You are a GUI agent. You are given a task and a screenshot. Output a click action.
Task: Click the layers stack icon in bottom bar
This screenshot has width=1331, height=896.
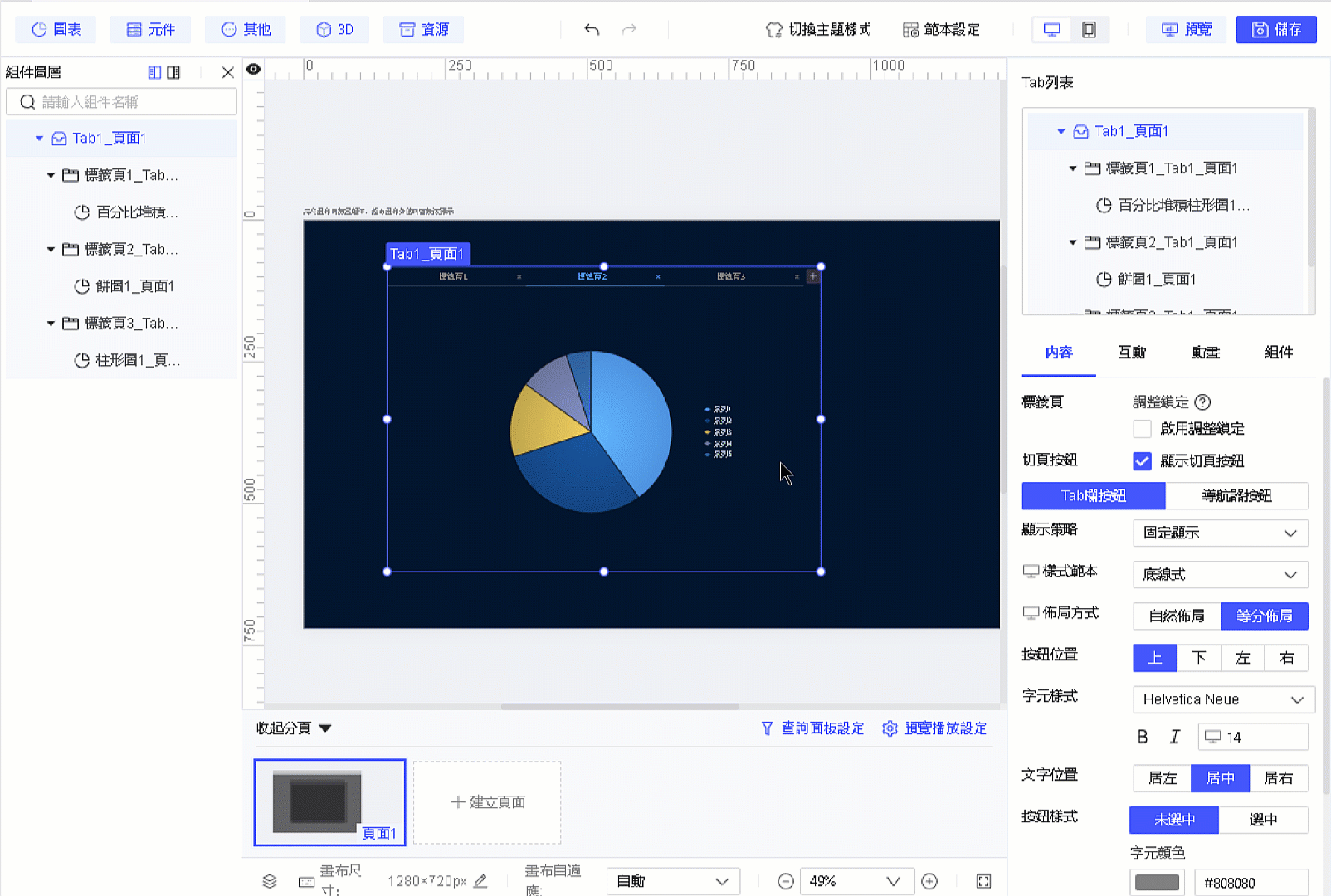coord(270,881)
